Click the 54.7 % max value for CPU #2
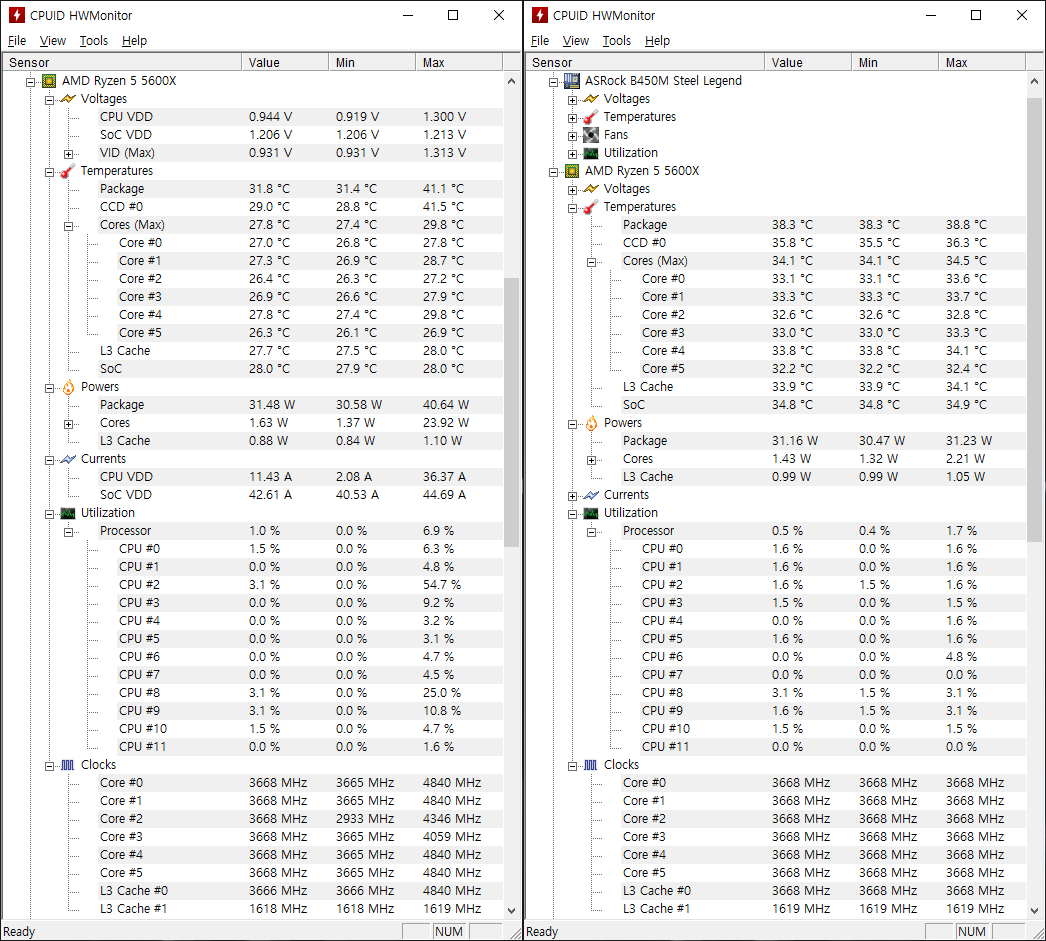This screenshot has height=941, width=1046. pyautogui.click(x=442, y=586)
